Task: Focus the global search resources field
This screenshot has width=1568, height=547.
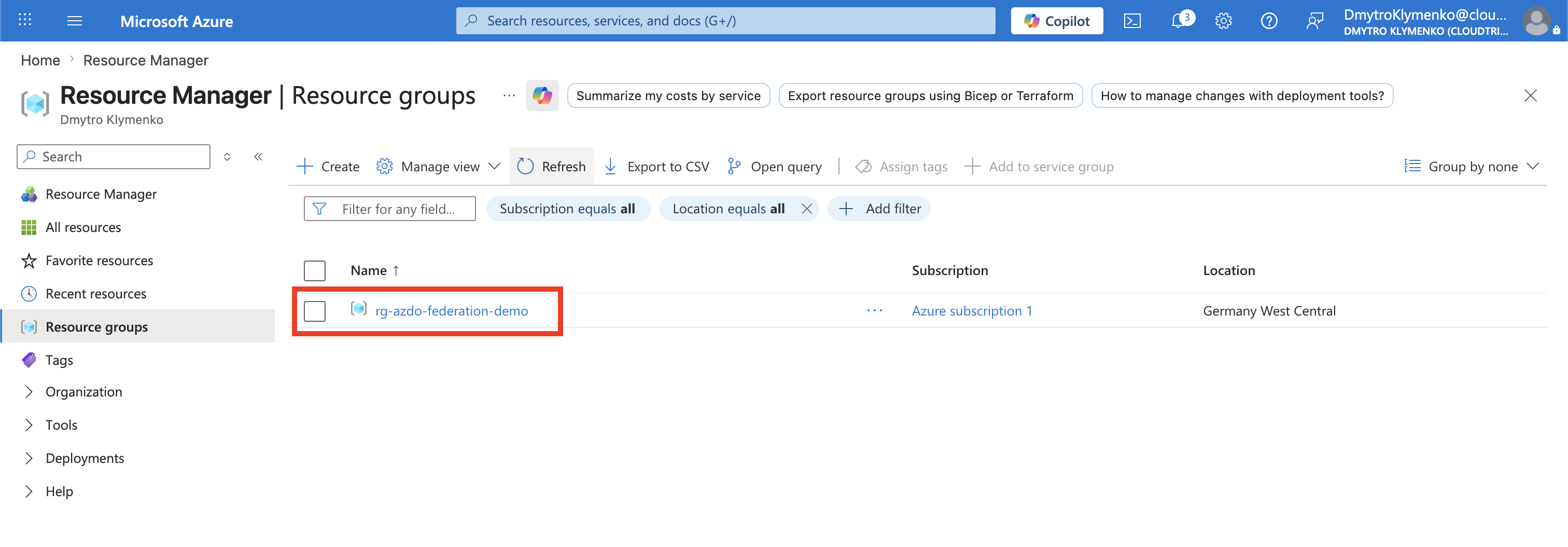Action: [725, 21]
